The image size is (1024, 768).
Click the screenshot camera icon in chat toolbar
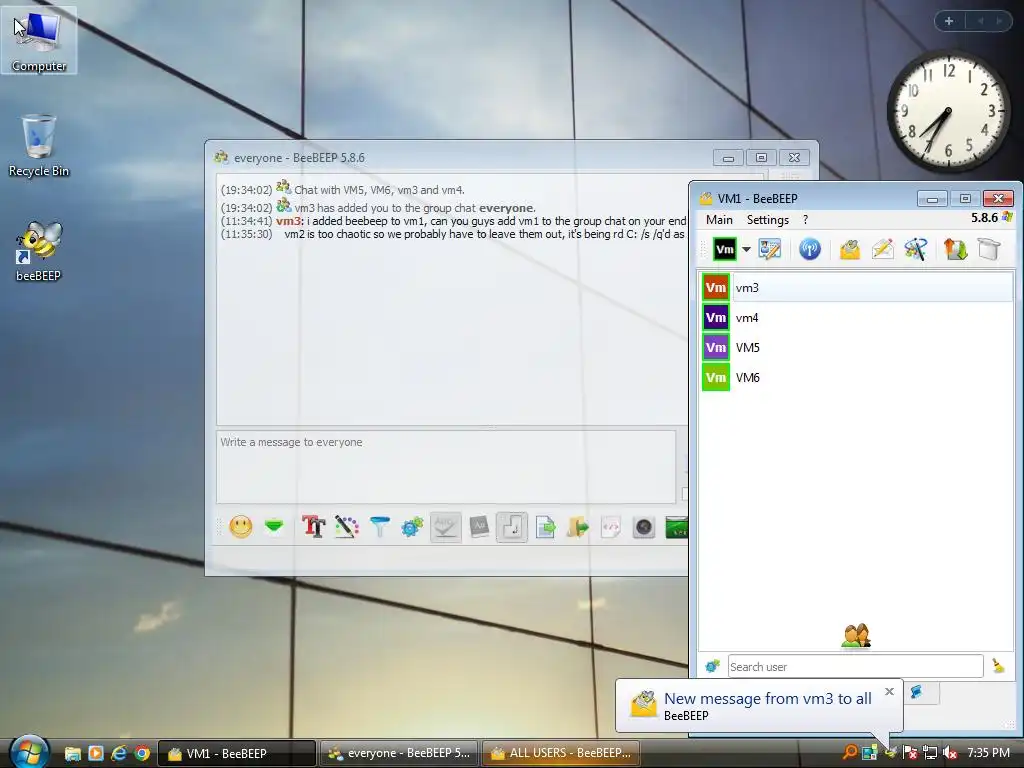tap(644, 526)
